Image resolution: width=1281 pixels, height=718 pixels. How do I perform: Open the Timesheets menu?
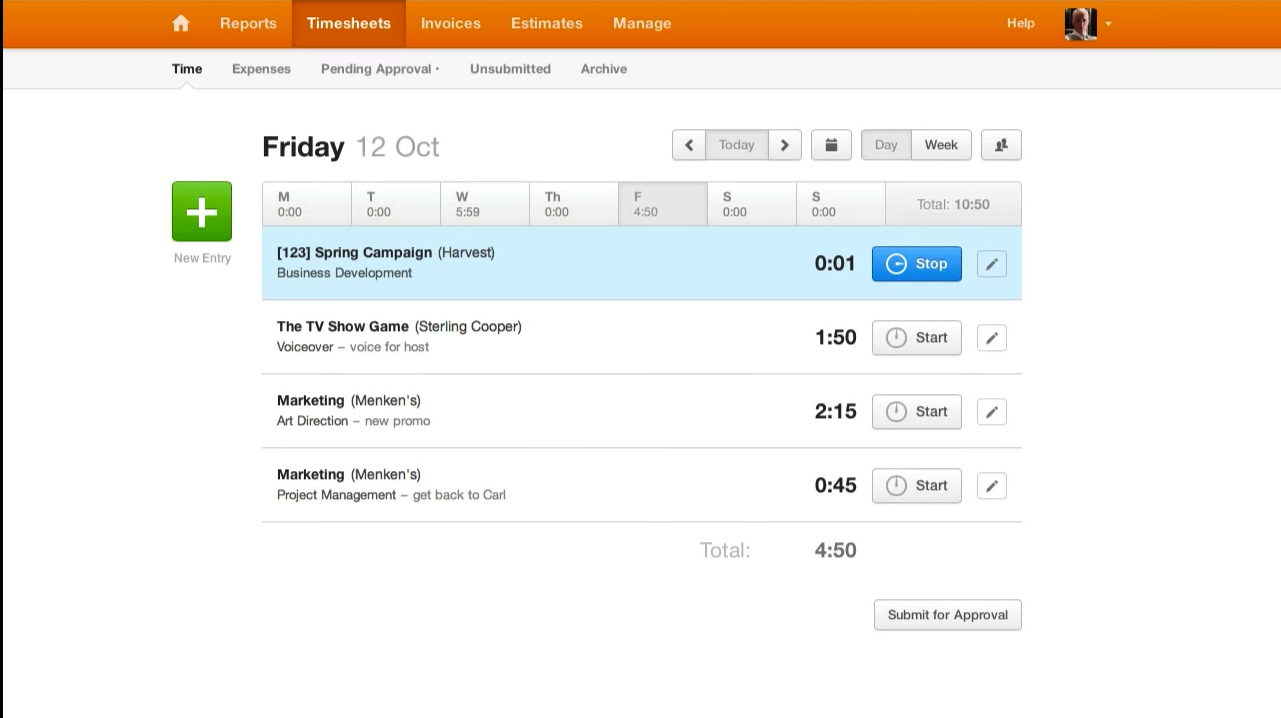[349, 23]
